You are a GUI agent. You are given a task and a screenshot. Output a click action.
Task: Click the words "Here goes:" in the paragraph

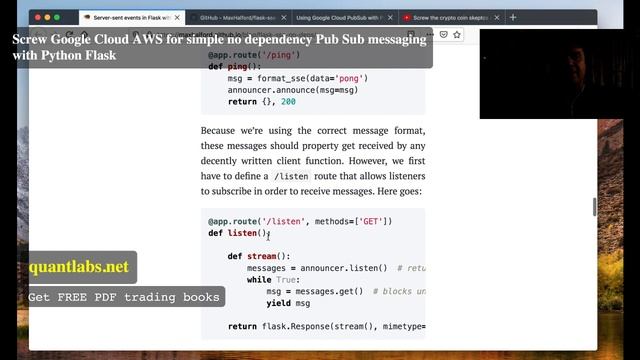pyautogui.click(x=400, y=191)
